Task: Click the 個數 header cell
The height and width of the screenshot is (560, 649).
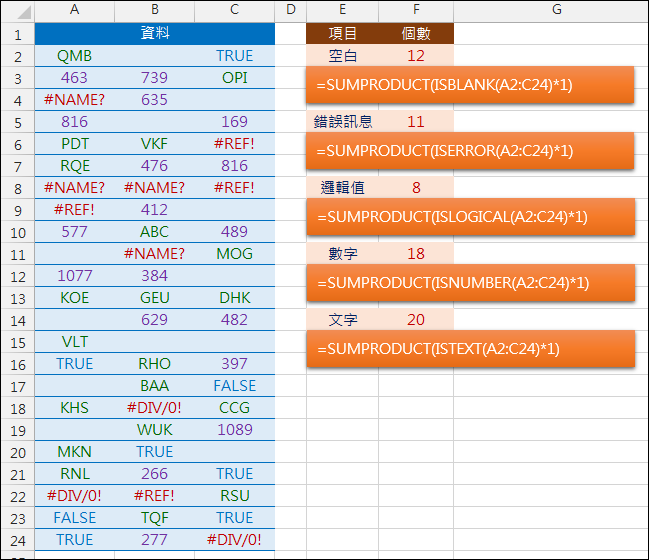Action: tap(416, 34)
